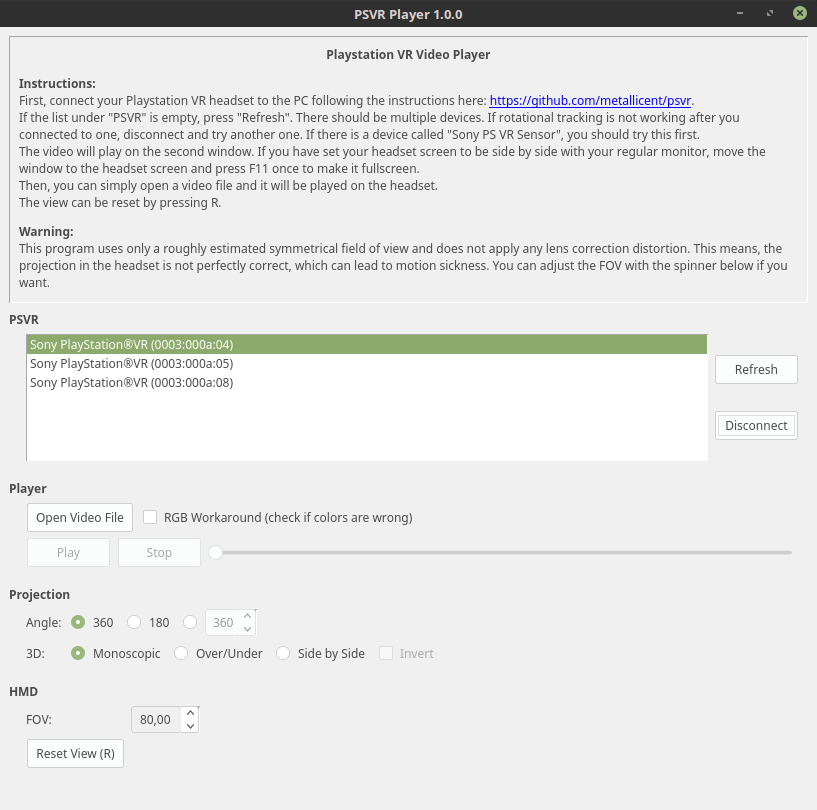Decrease custom angle with down arrow
817x810 pixels.
[247, 629]
